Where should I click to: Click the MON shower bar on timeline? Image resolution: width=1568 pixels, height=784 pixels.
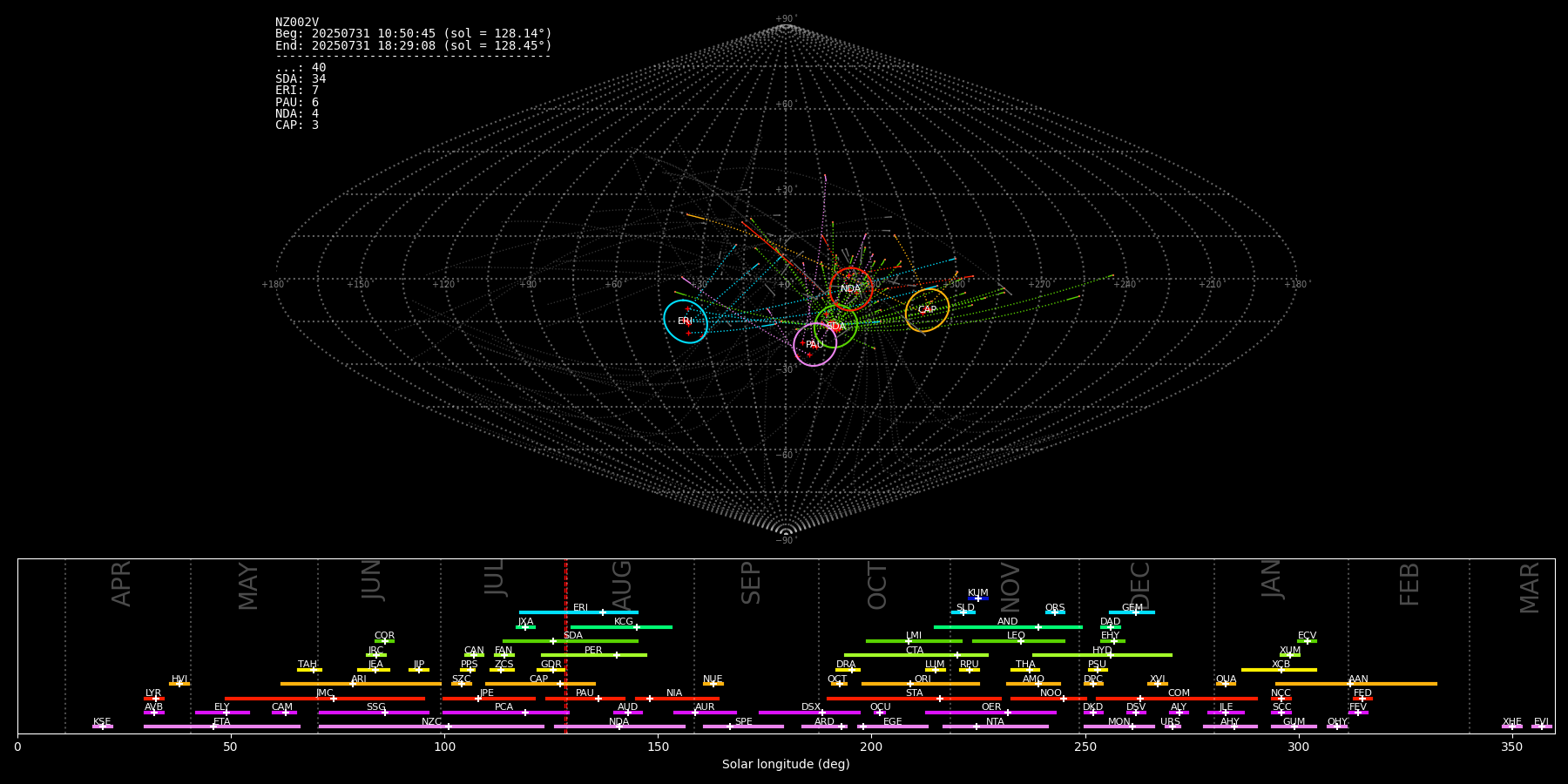(1119, 727)
